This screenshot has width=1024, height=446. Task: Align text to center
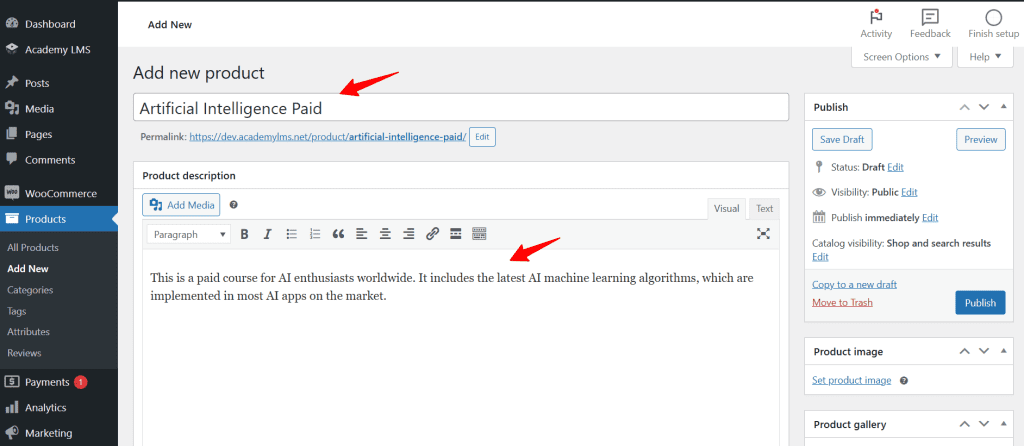pyautogui.click(x=385, y=234)
